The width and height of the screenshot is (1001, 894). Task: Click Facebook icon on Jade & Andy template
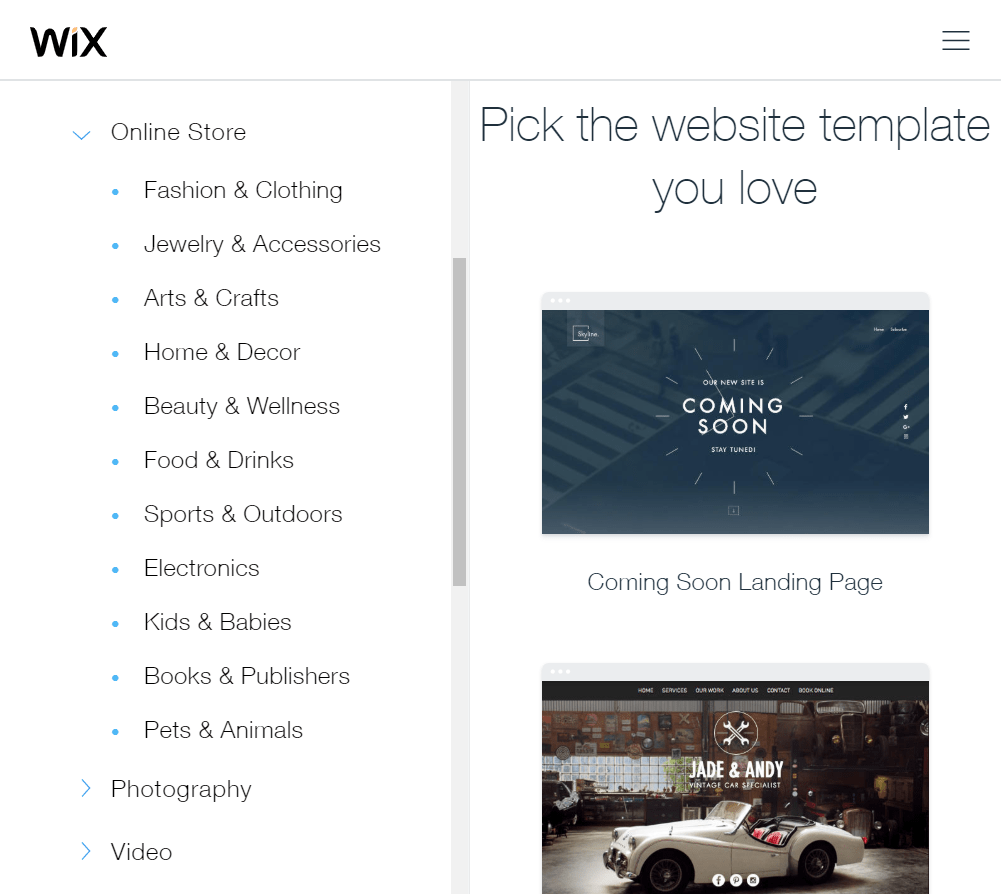pos(718,881)
